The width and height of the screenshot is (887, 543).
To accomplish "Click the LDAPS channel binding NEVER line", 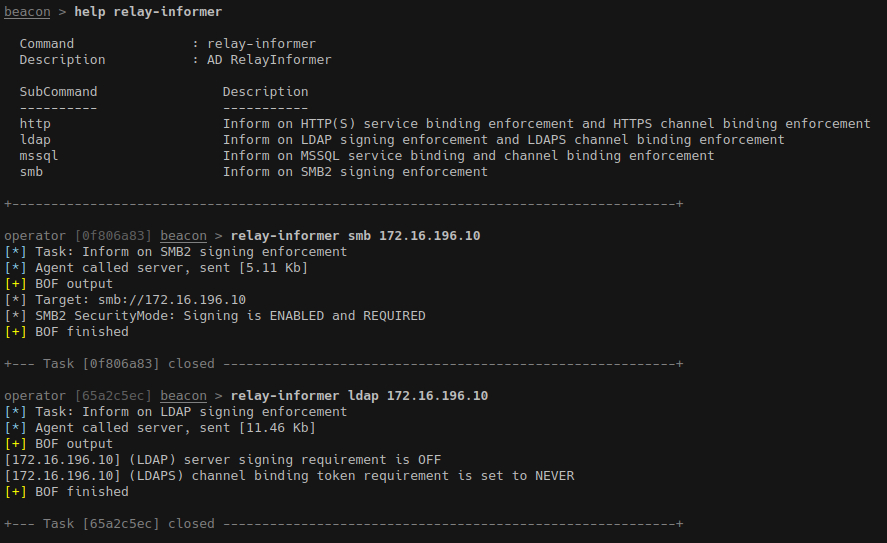I will point(289,476).
